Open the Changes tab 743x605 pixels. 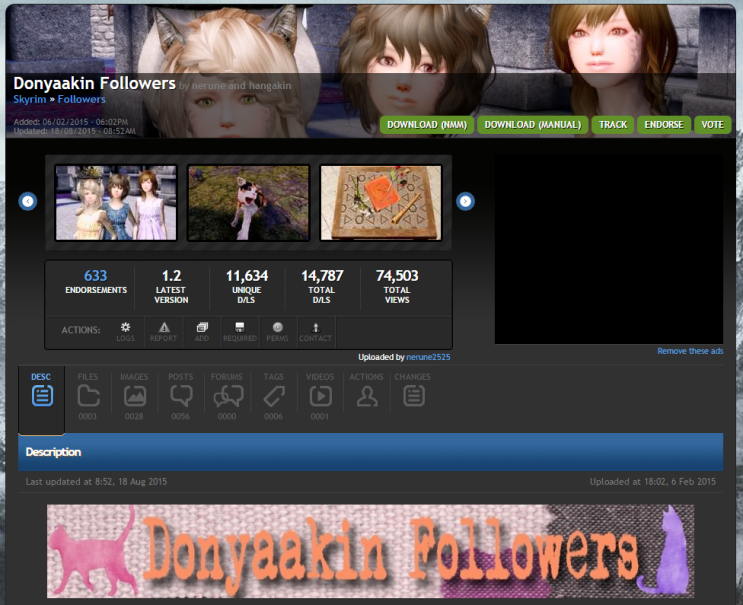(413, 391)
